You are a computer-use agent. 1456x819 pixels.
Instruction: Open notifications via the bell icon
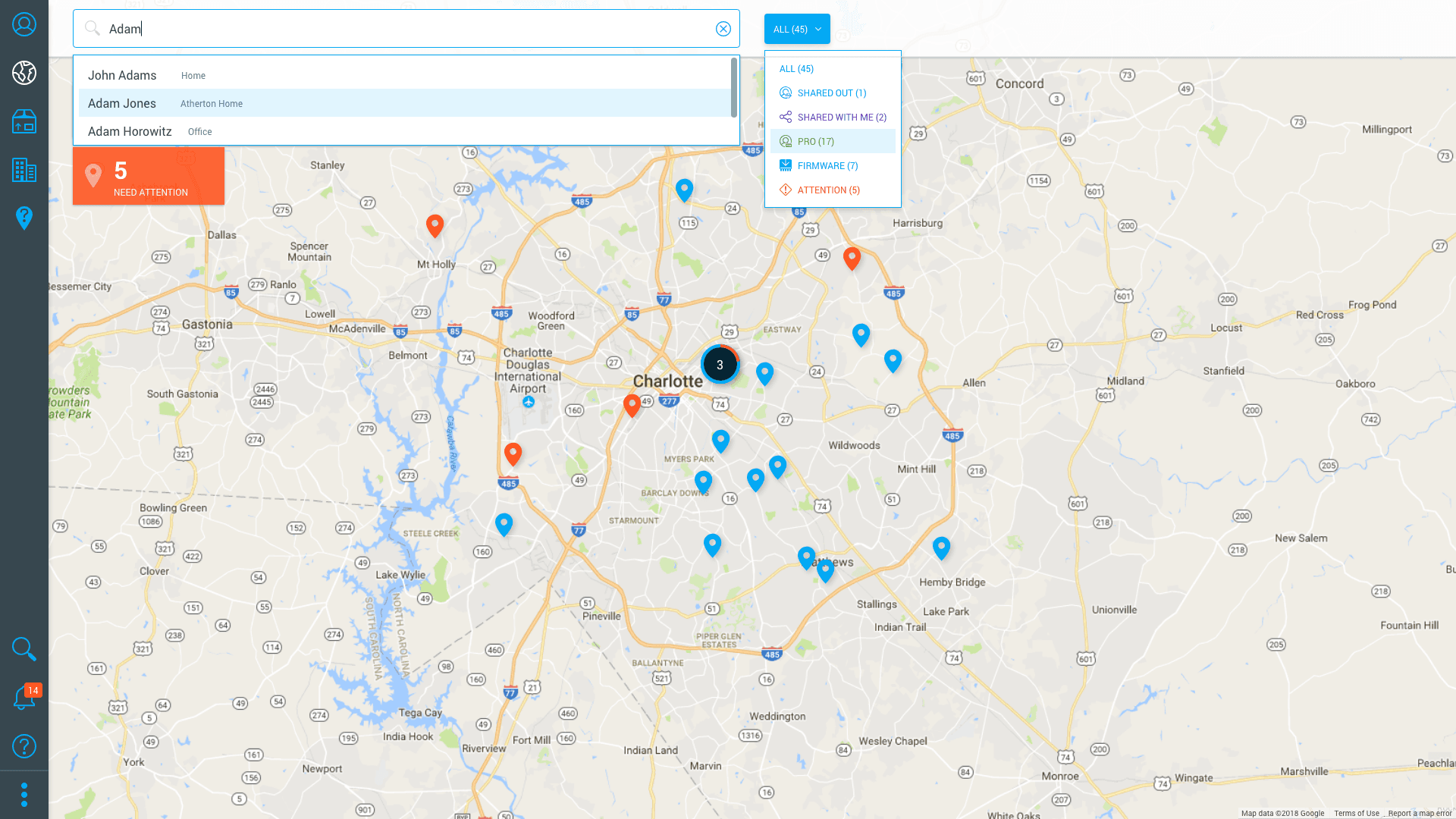pyautogui.click(x=24, y=698)
